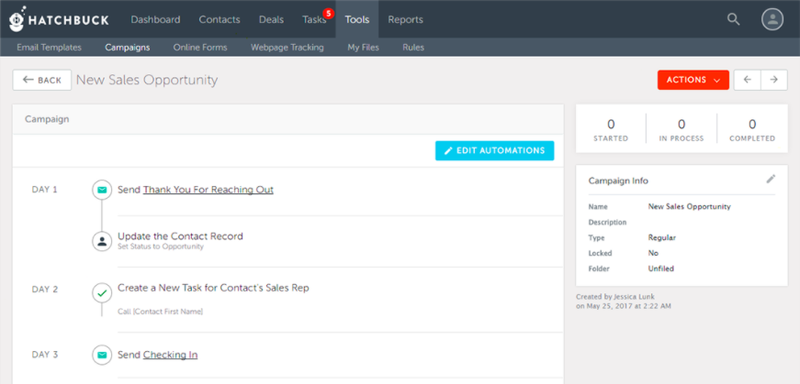Click the envelope icon for Checking In step
800x384 pixels.
(x=102, y=355)
